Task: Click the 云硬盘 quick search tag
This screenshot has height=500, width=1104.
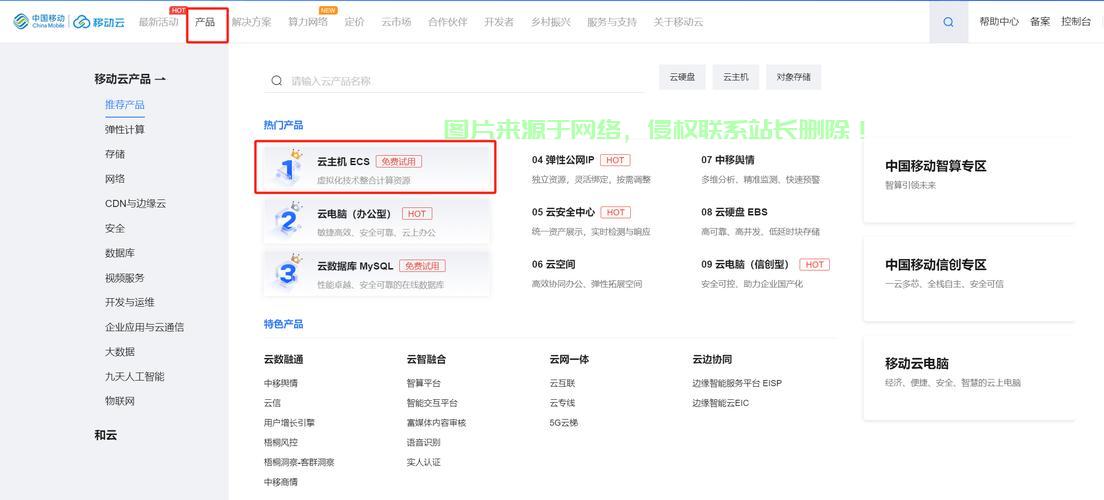Action: pyautogui.click(x=682, y=77)
